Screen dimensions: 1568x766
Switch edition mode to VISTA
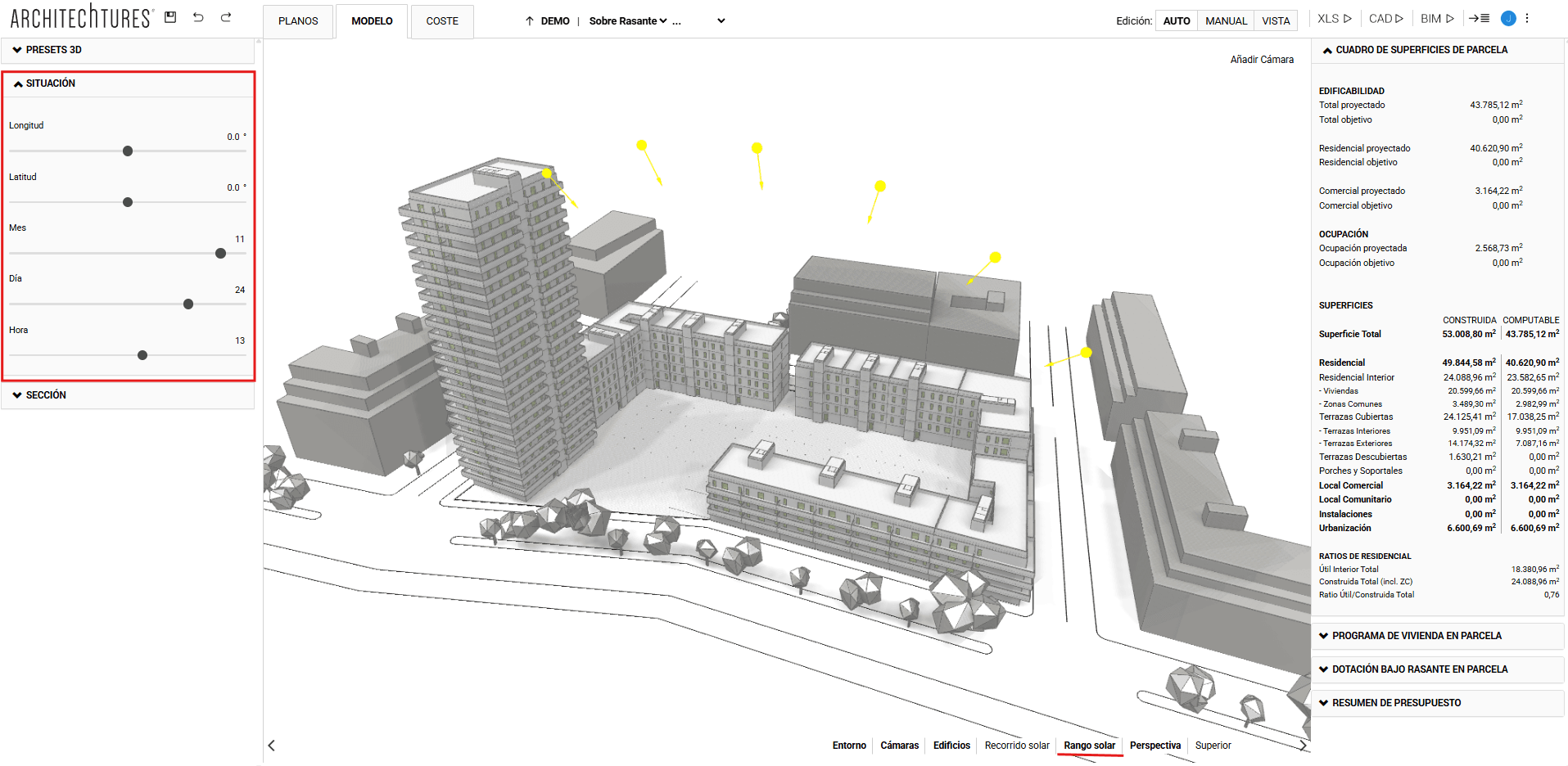[x=1276, y=20]
